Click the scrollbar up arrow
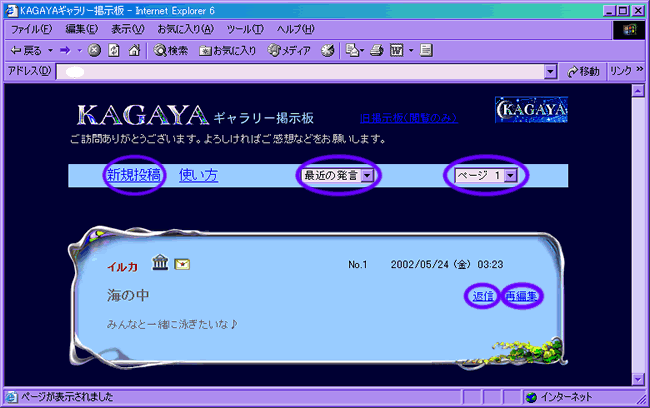This screenshot has width=650, height=408. 638,90
